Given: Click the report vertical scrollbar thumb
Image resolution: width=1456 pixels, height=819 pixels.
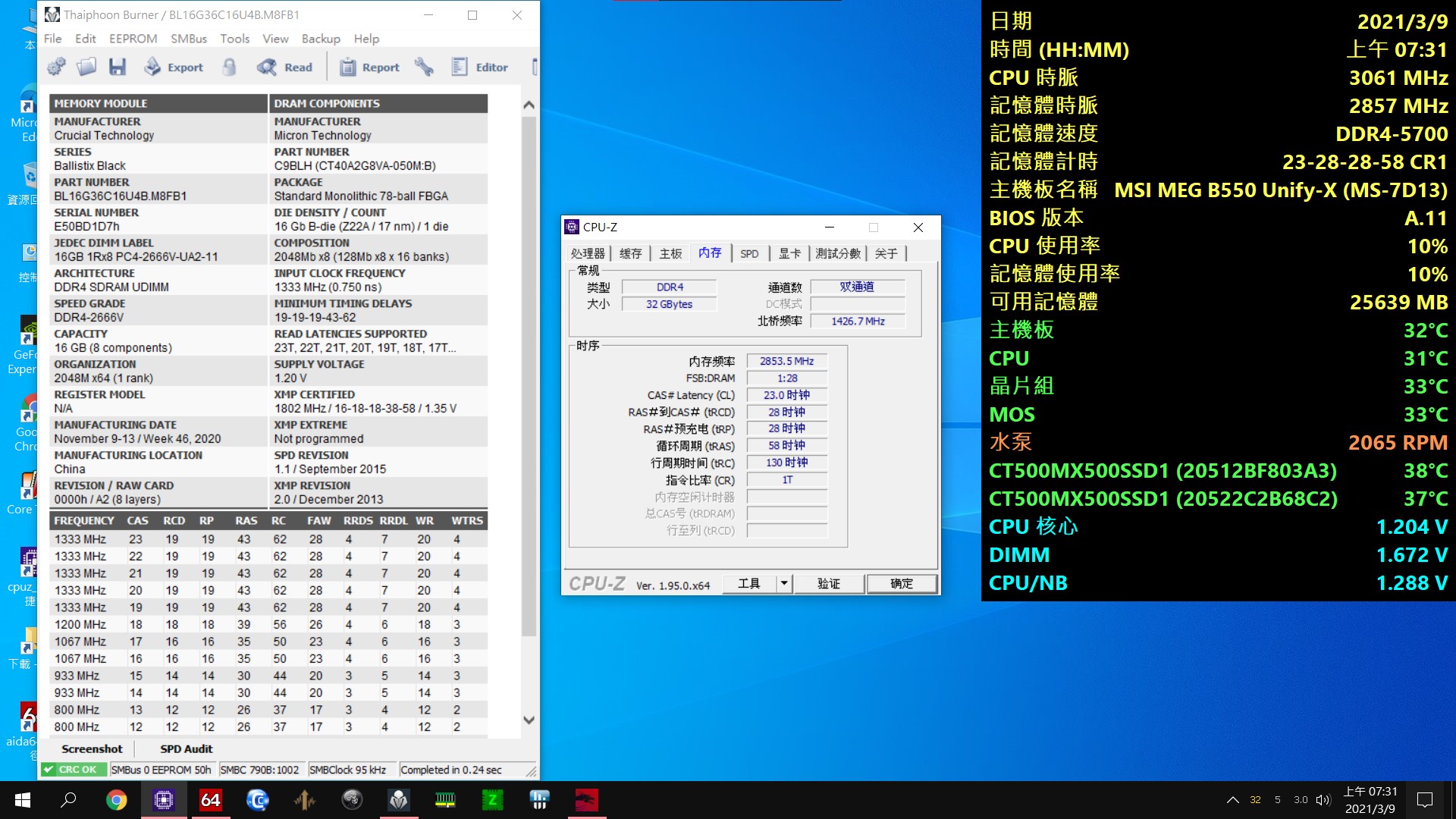Looking at the screenshot, I should (529, 375).
